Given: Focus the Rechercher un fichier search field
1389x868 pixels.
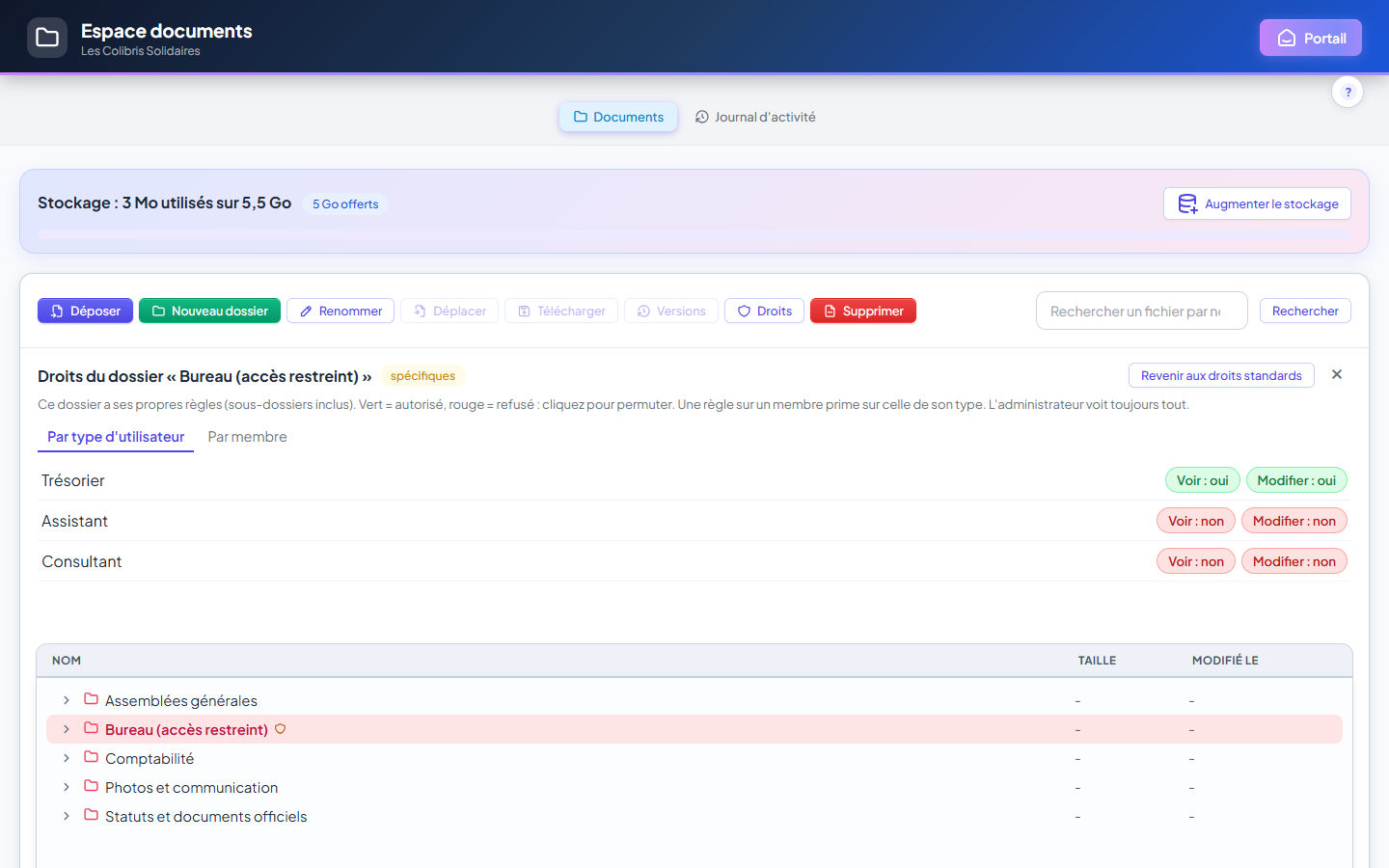Looking at the screenshot, I should click(1142, 311).
